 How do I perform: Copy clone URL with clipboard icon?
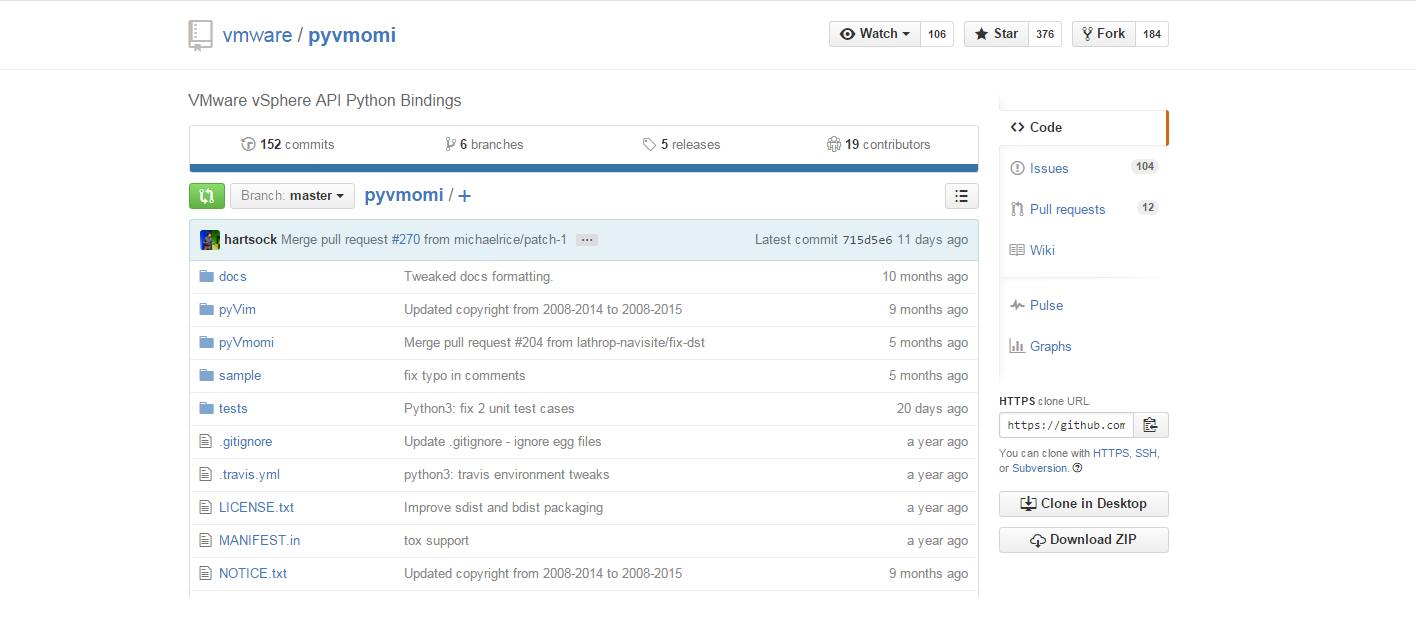click(1151, 425)
